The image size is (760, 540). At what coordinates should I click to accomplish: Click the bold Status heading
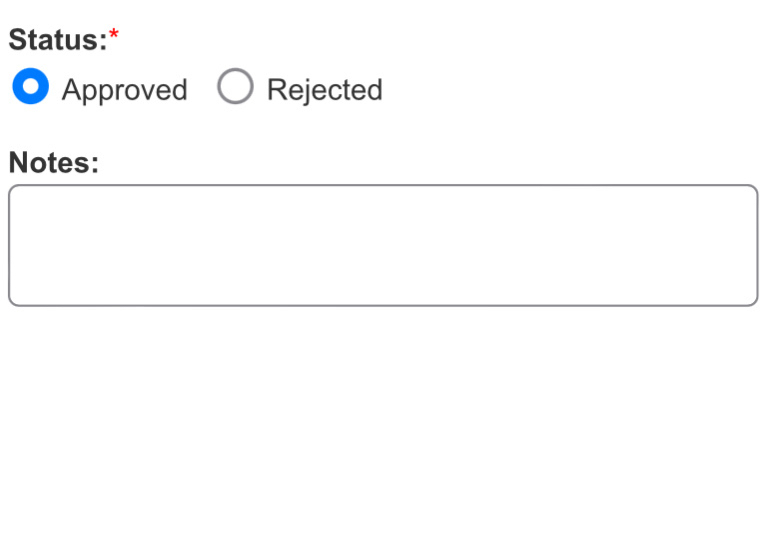click(57, 41)
